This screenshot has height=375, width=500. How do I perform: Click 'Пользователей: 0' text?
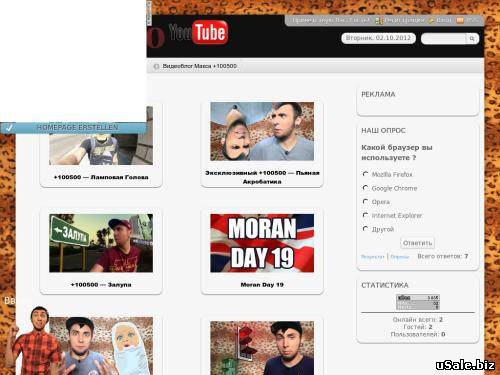418,334
